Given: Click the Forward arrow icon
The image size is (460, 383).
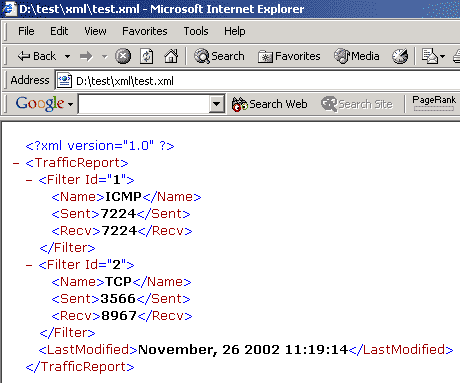Looking at the screenshot, I should (x=86, y=56).
